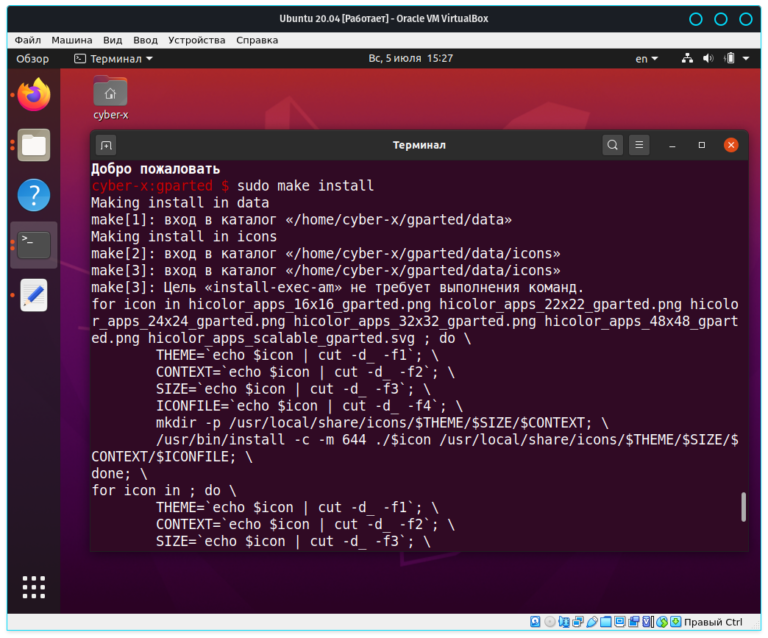Open the Устройства menu
This screenshot has width=768, height=638.
(x=196, y=40)
